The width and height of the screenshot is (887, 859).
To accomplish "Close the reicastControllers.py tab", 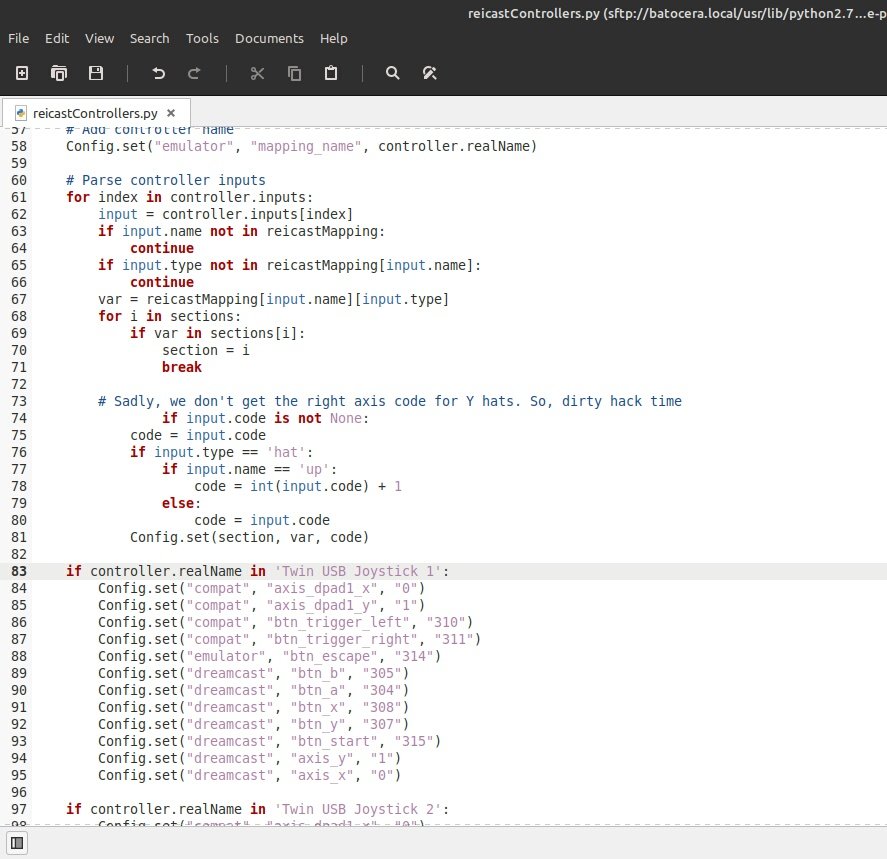I will (170, 113).
